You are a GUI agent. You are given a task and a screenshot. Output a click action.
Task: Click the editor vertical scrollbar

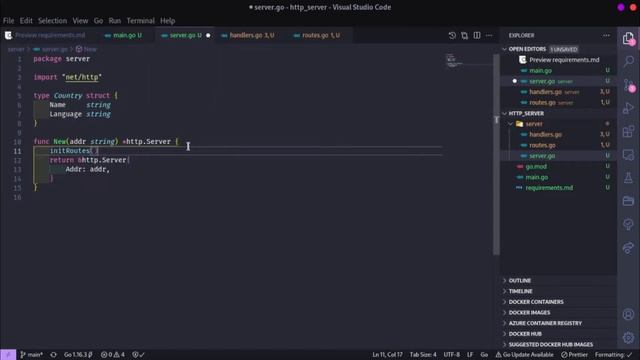point(496,154)
